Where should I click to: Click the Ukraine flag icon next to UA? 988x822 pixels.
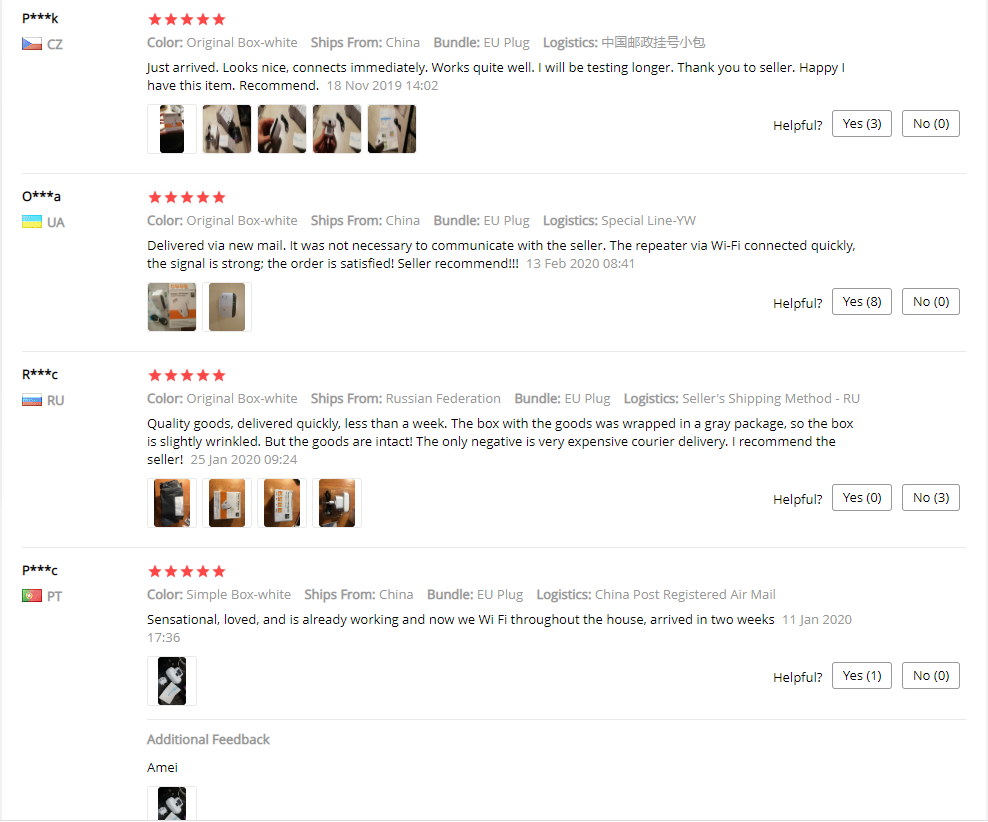click(x=32, y=222)
